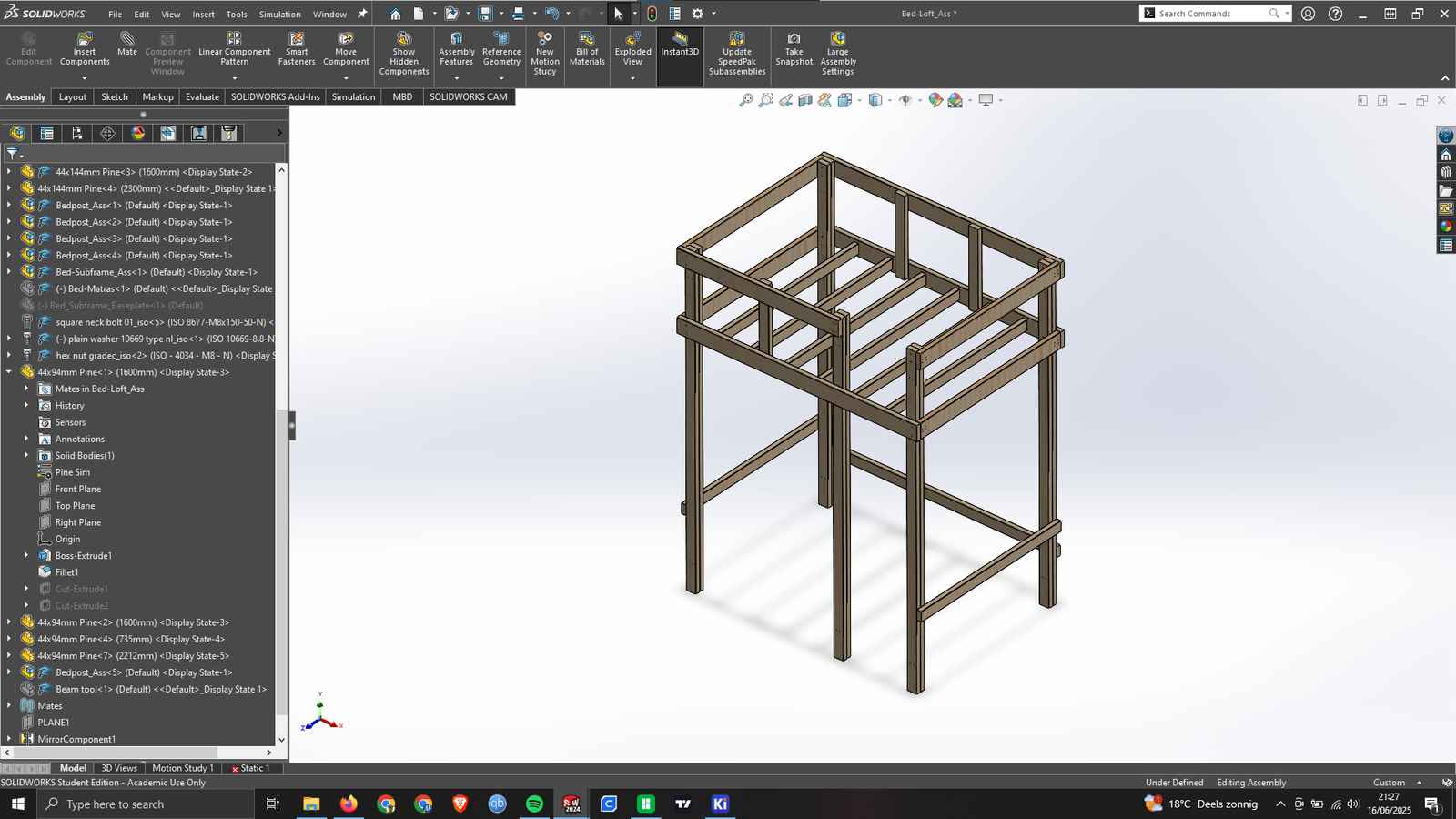Expand Mates in Bed-Loft_Ass folder
Image resolution: width=1456 pixels, height=819 pixels.
pyautogui.click(x=26, y=389)
